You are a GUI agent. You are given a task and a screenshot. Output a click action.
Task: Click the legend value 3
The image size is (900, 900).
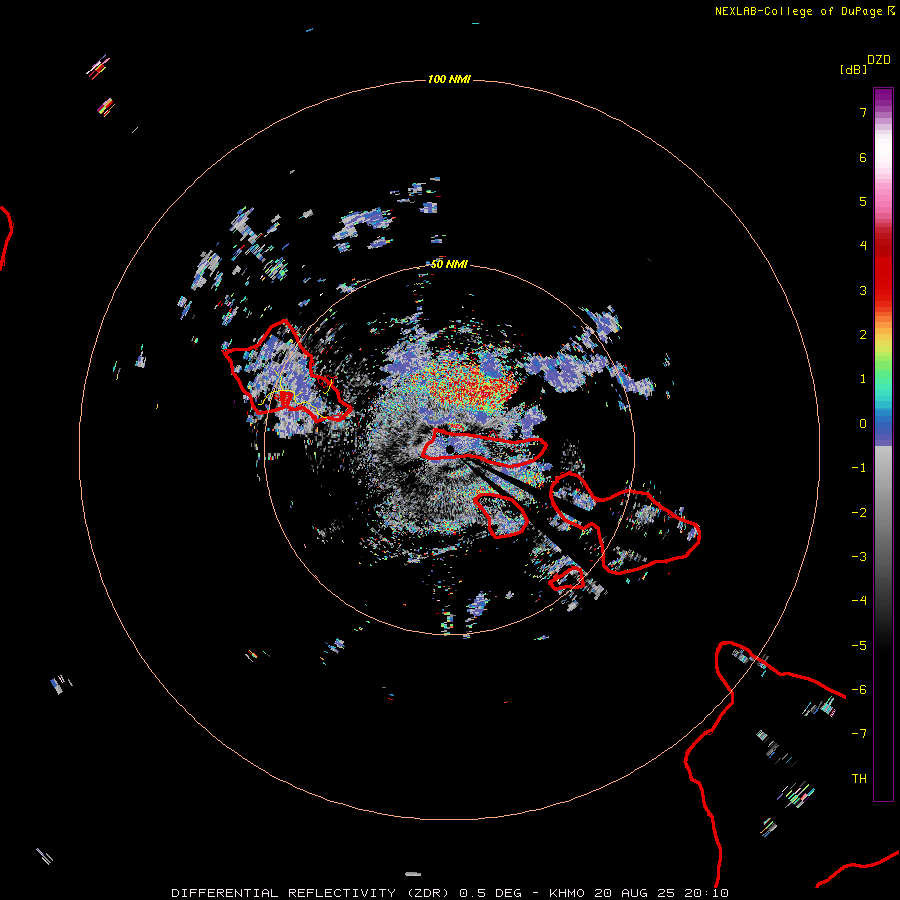tap(863, 290)
